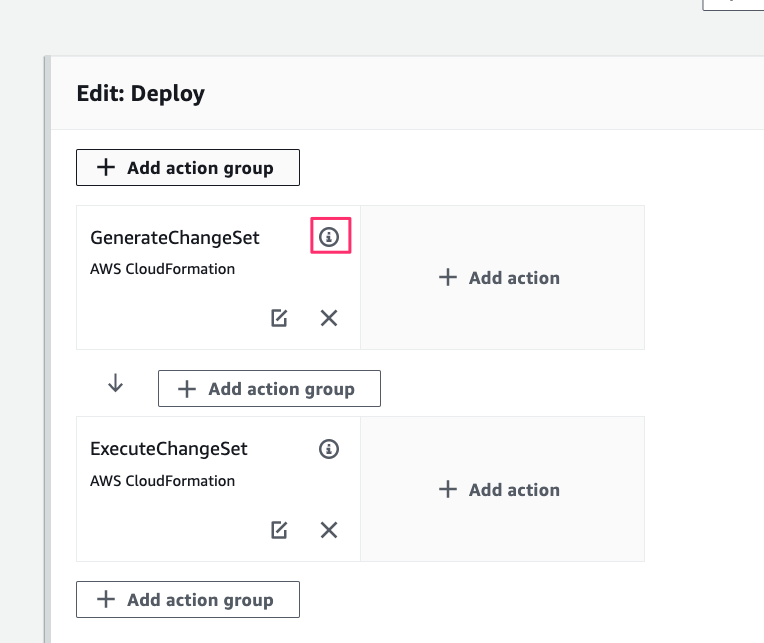Add action group below the down arrow

[x=269, y=389]
